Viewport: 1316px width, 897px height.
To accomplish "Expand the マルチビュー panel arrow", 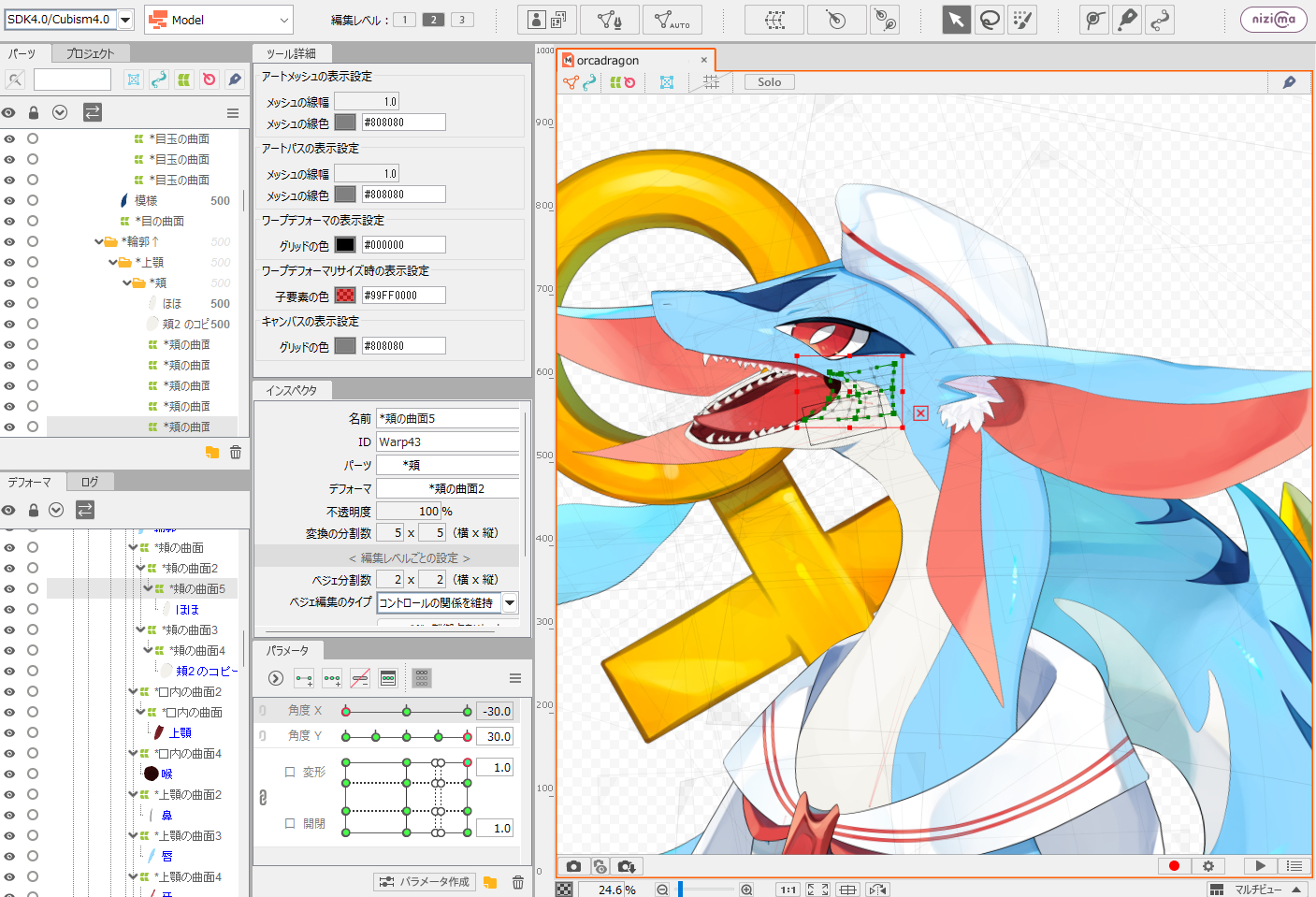I will point(1296,890).
